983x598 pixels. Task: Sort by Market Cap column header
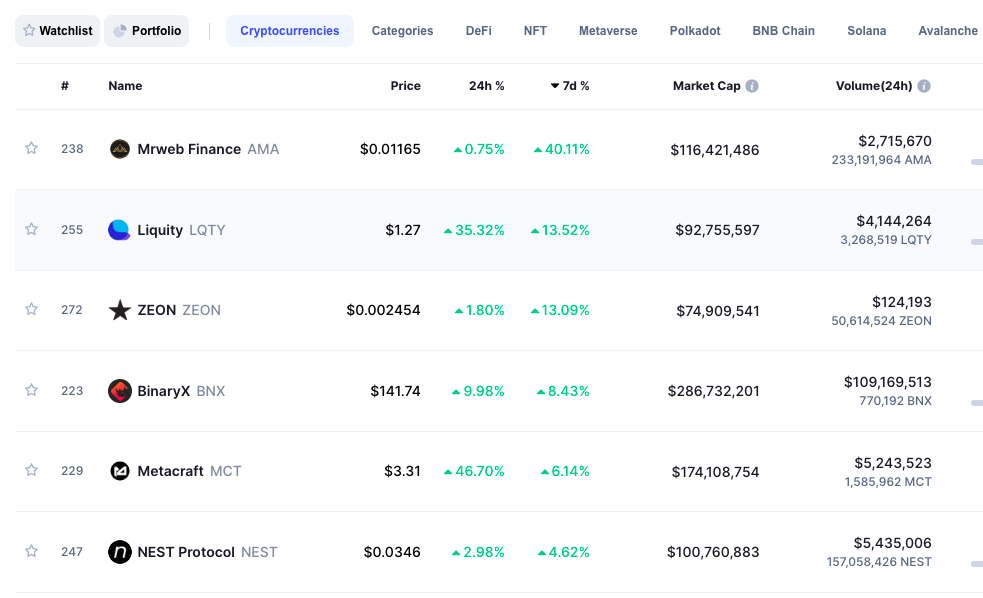pos(707,86)
